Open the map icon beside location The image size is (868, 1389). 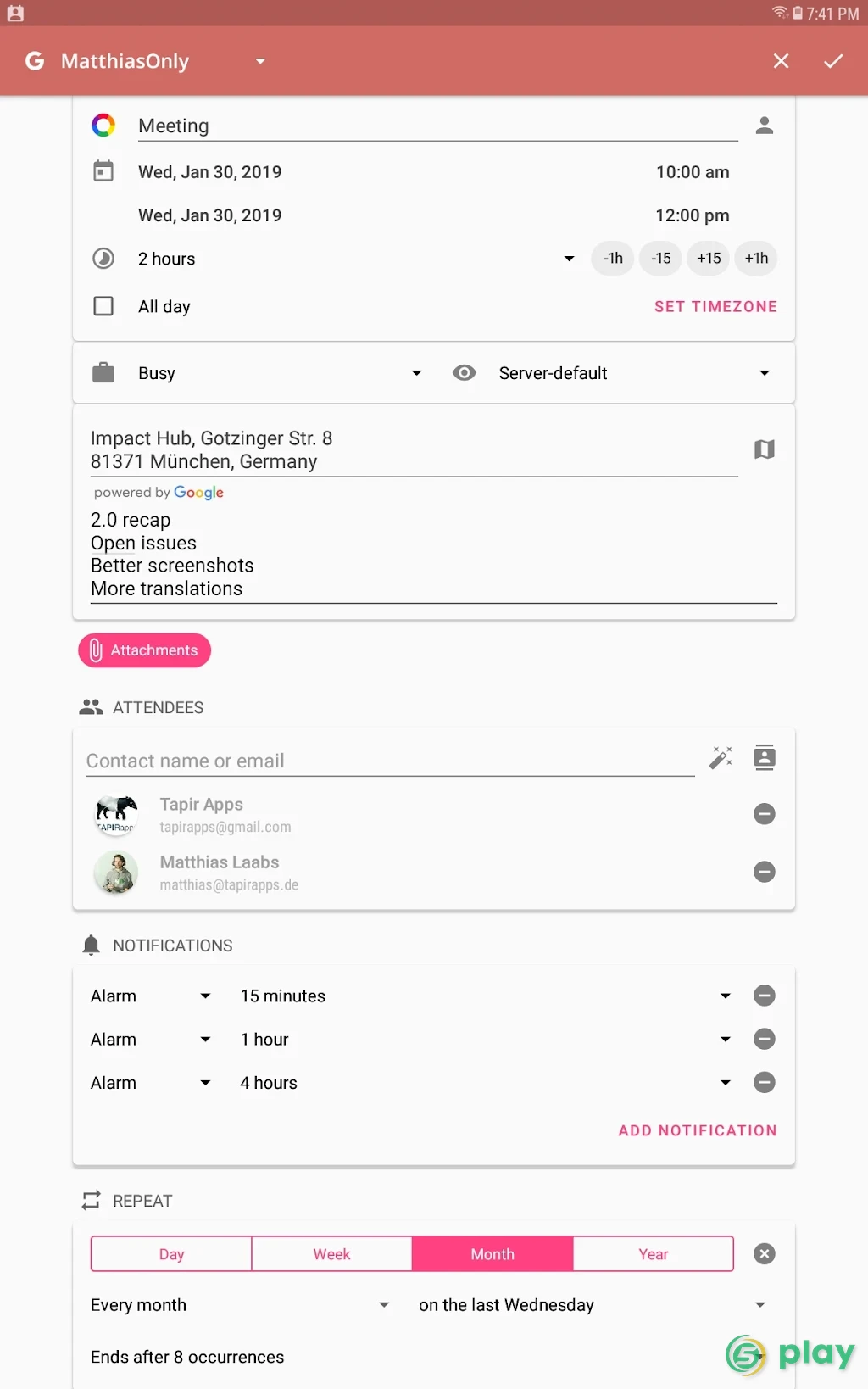pos(765,449)
